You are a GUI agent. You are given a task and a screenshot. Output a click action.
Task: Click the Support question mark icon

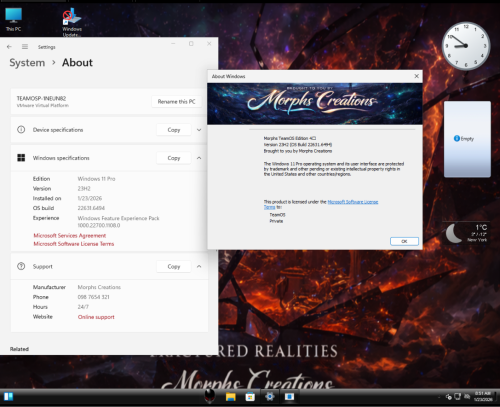coord(21,266)
